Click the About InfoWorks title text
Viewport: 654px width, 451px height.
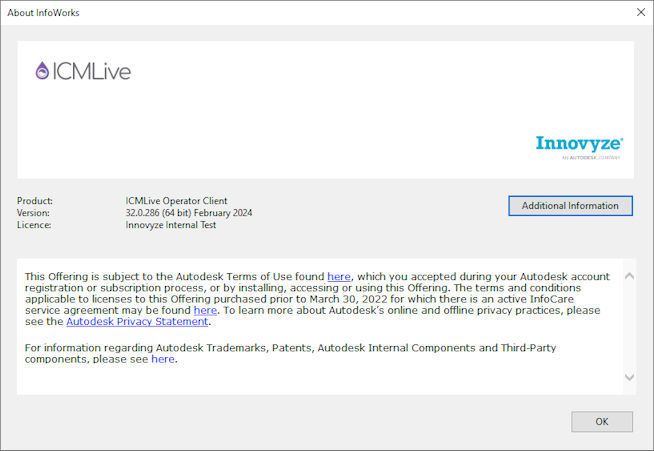[43, 13]
